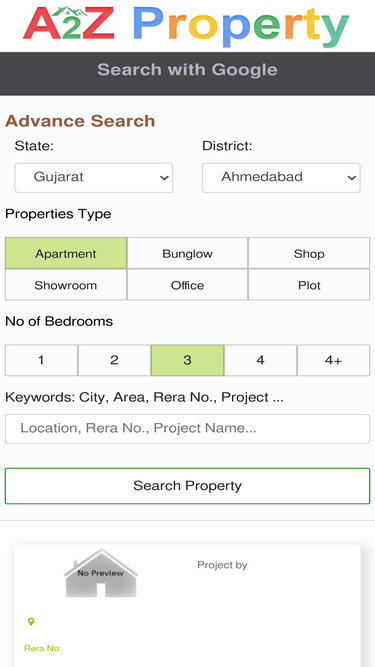Select 3 bedrooms option
375x667 pixels.
tap(188, 360)
